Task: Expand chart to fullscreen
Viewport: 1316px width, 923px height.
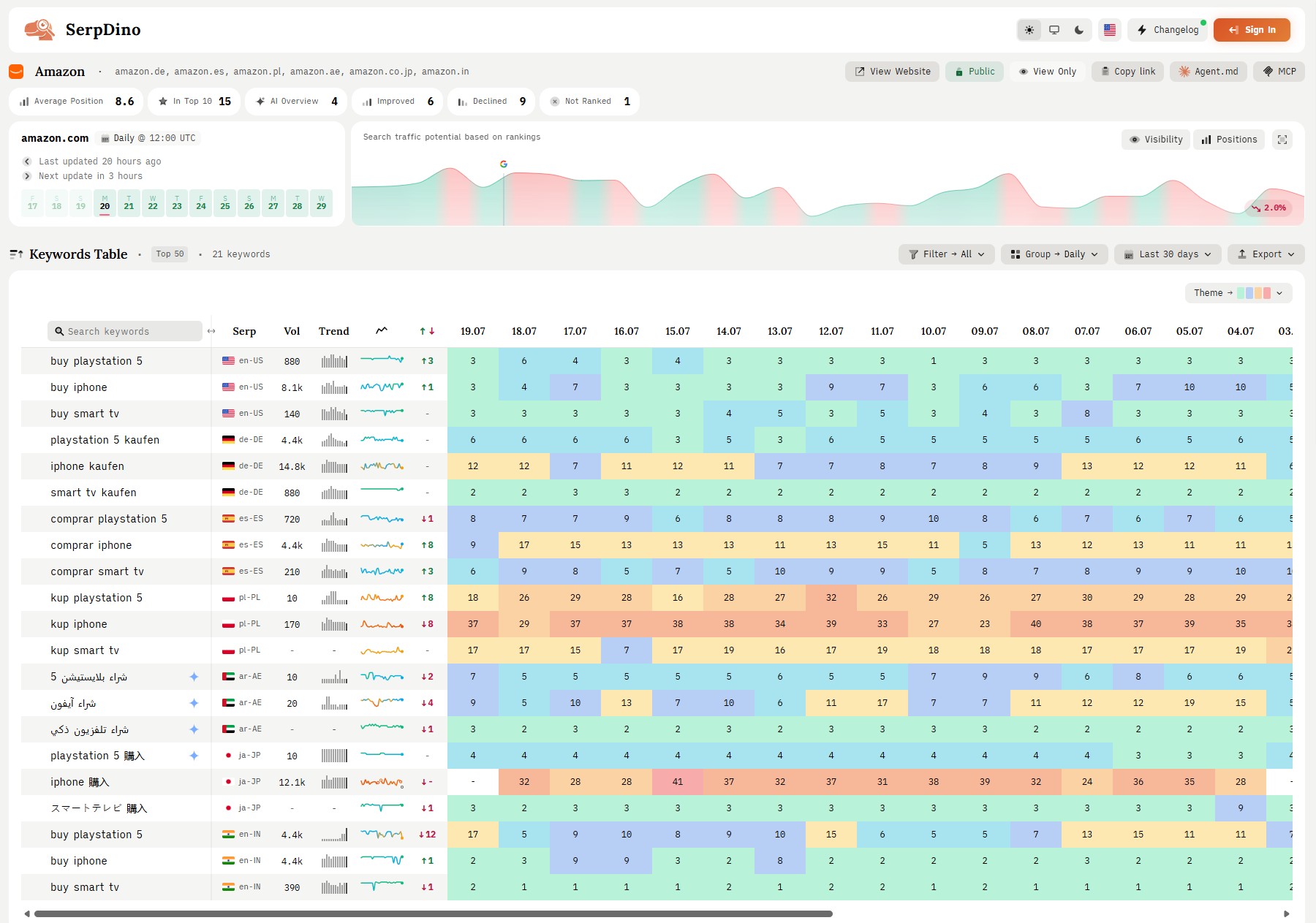Action: tap(1282, 140)
